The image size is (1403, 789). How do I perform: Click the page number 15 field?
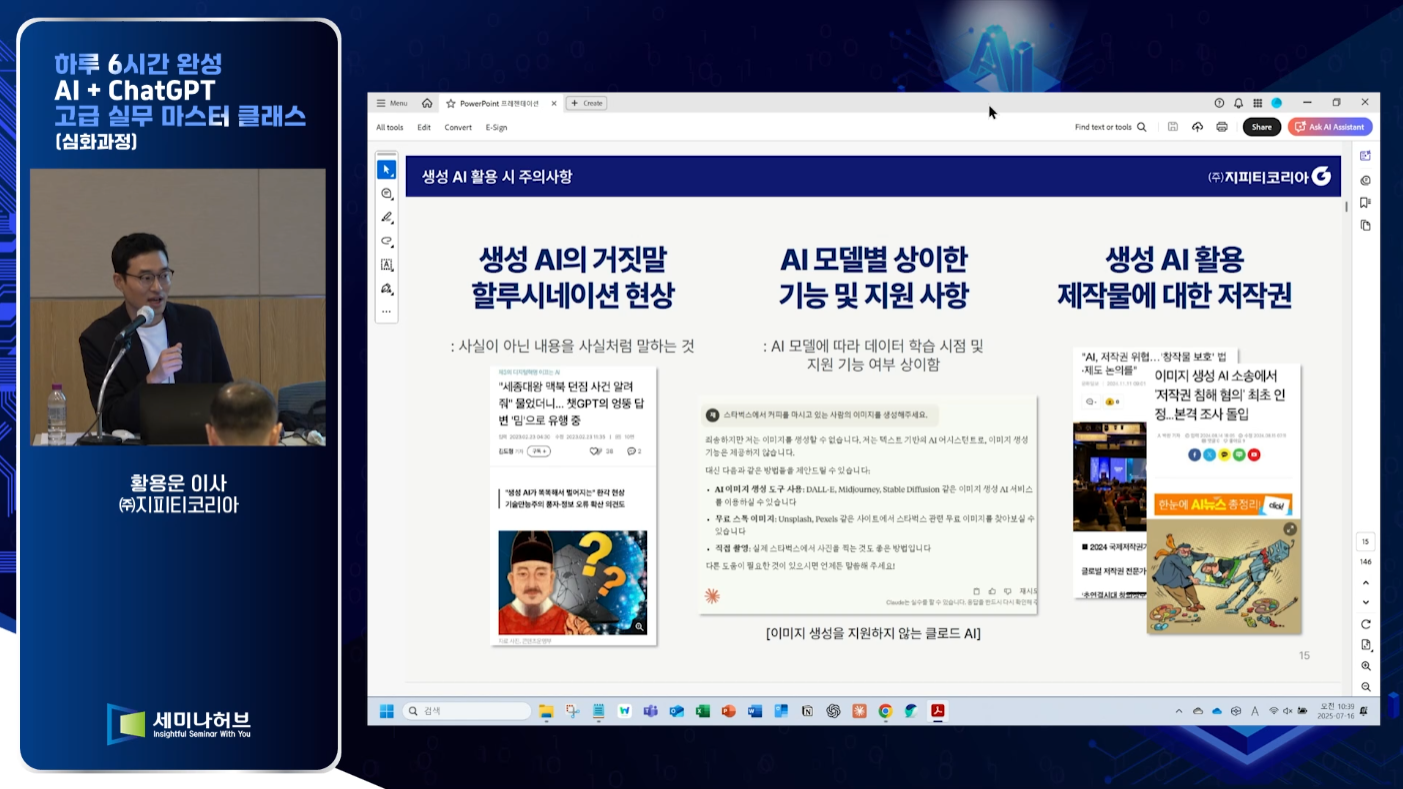(1365, 541)
